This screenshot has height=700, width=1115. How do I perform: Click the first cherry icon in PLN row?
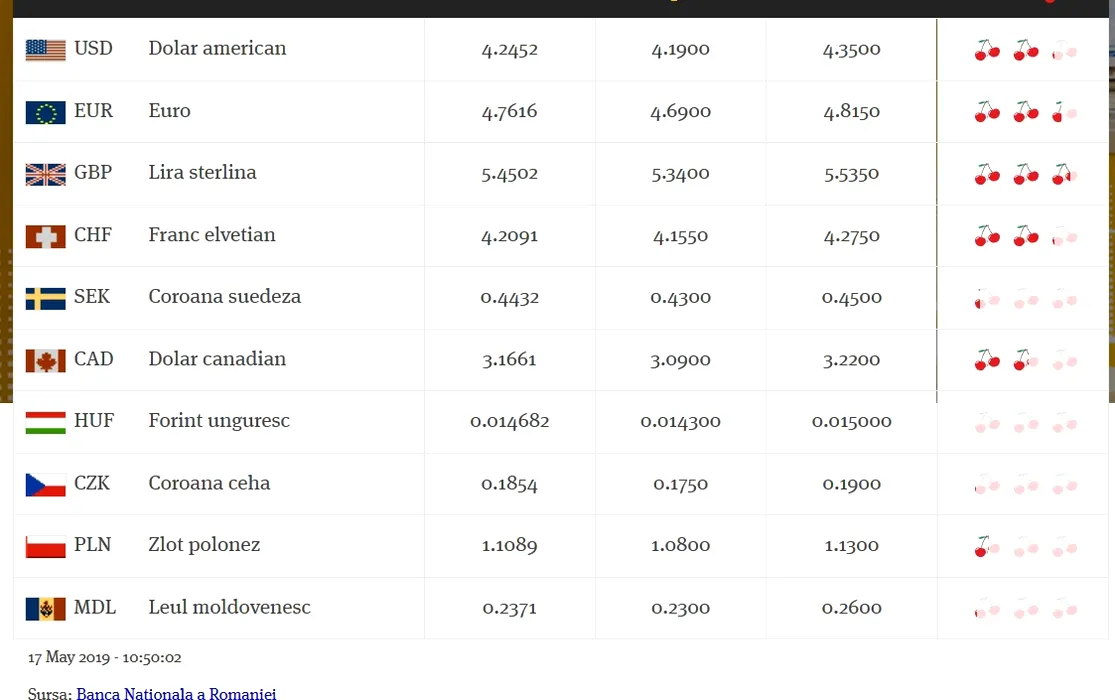pos(987,546)
